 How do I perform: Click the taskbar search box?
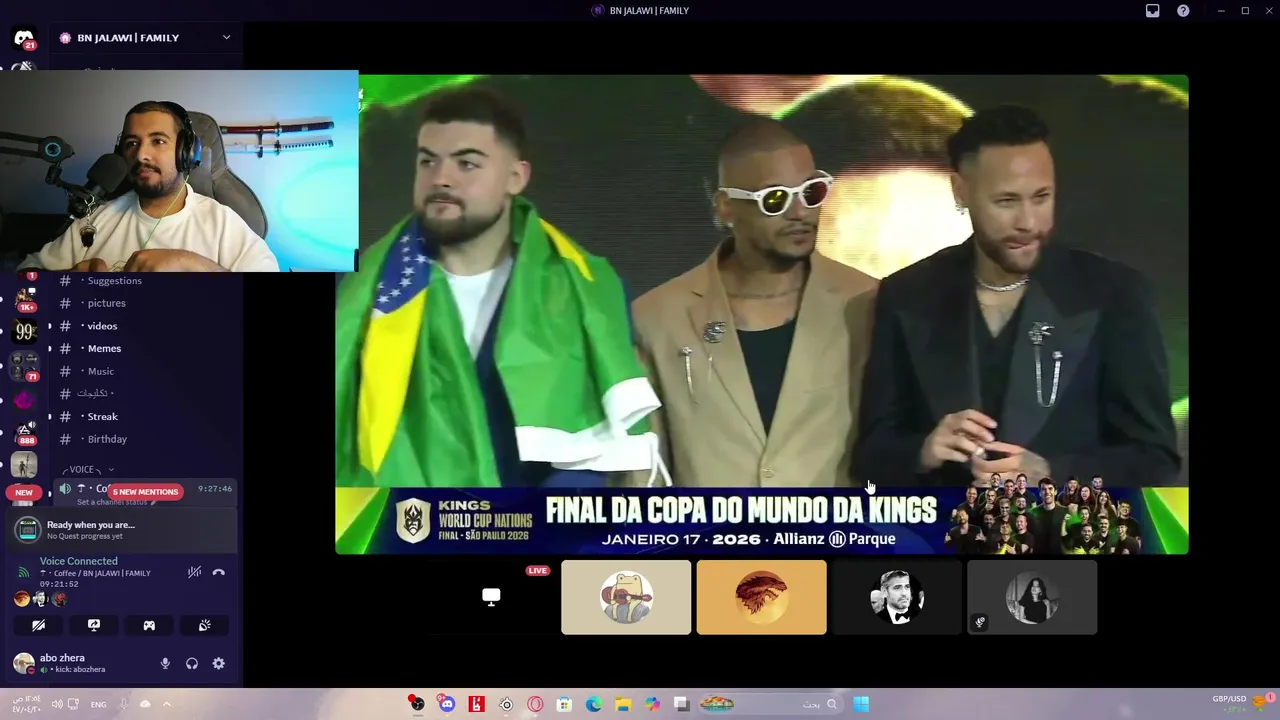point(770,704)
